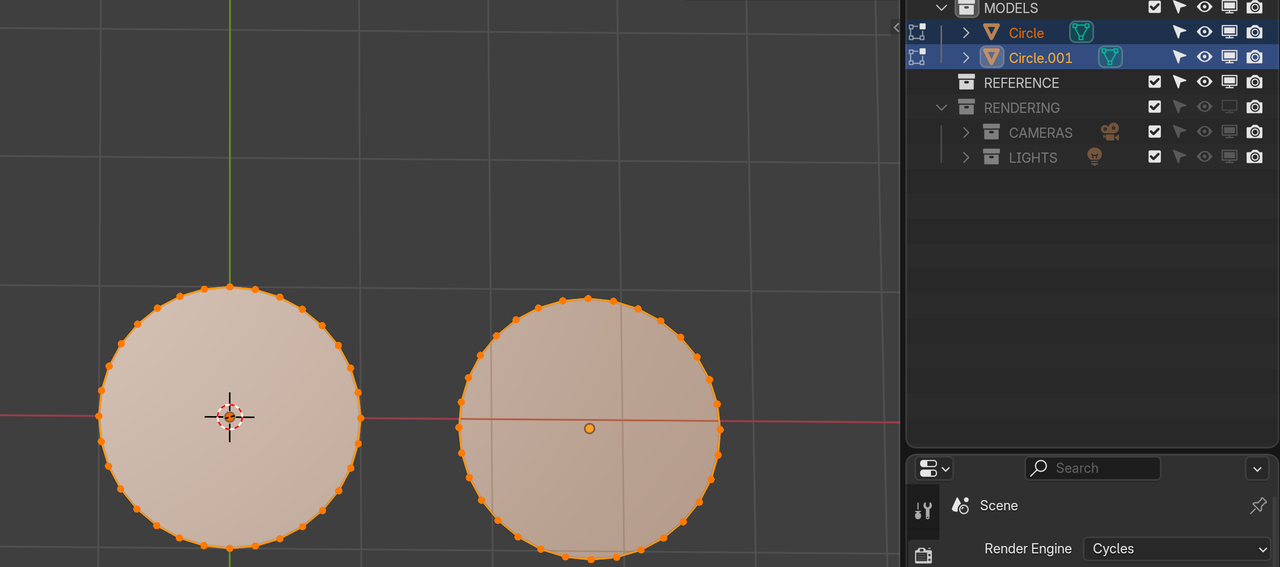Click the light bulb icon beside LIGHTS
1280x567 pixels.
pyautogui.click(x=1094, y=157)
